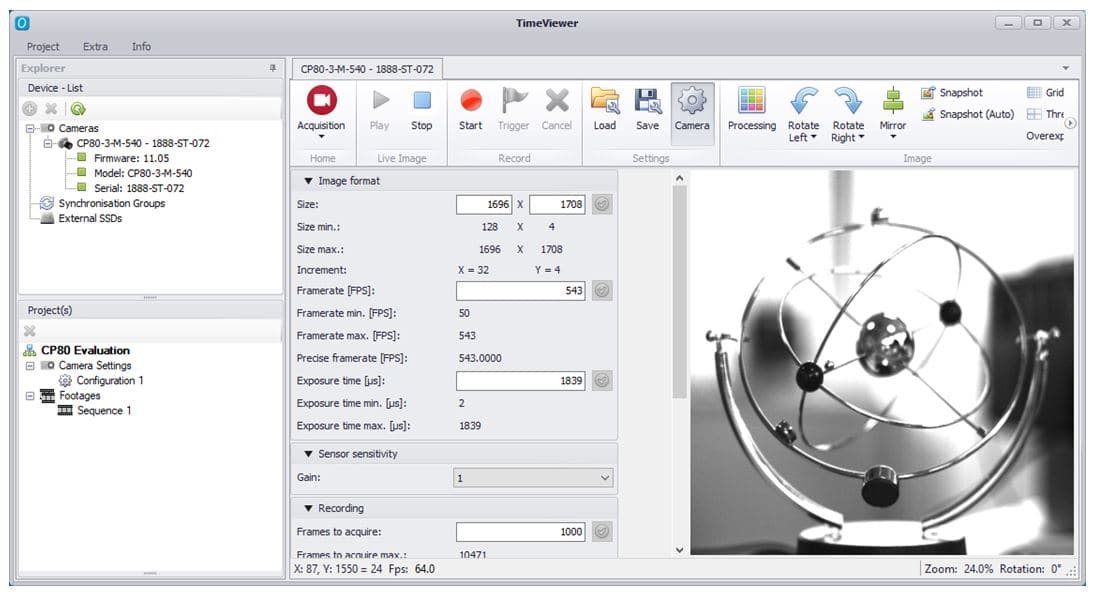
Task: Open the Info menu
Action: click(x=141, y=47)
